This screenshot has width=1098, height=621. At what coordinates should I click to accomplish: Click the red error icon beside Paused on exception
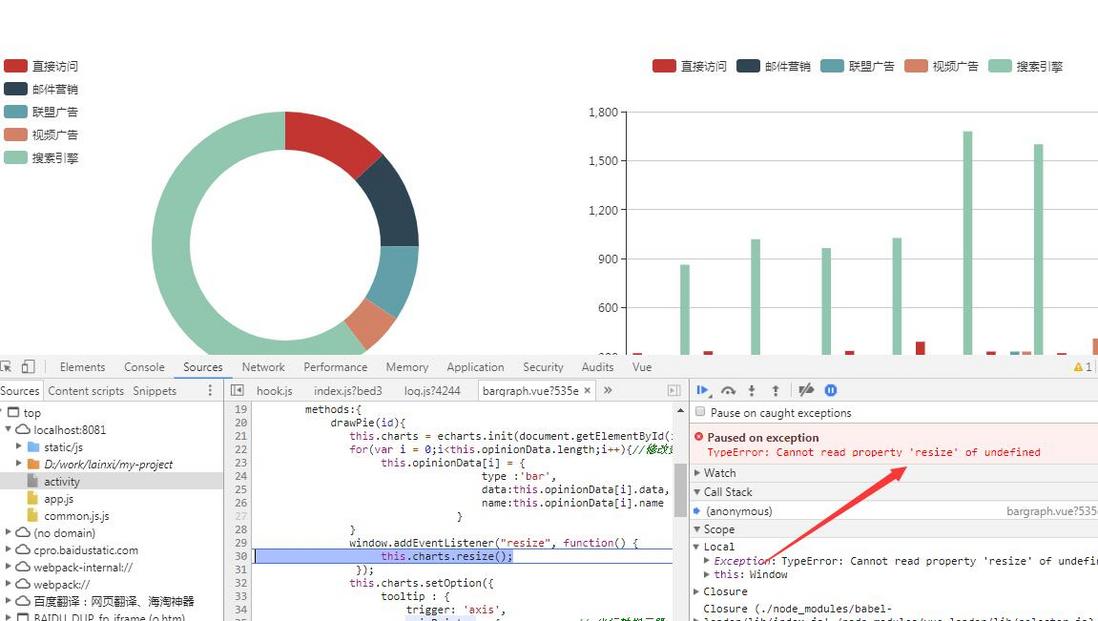(x=698, y=436)
